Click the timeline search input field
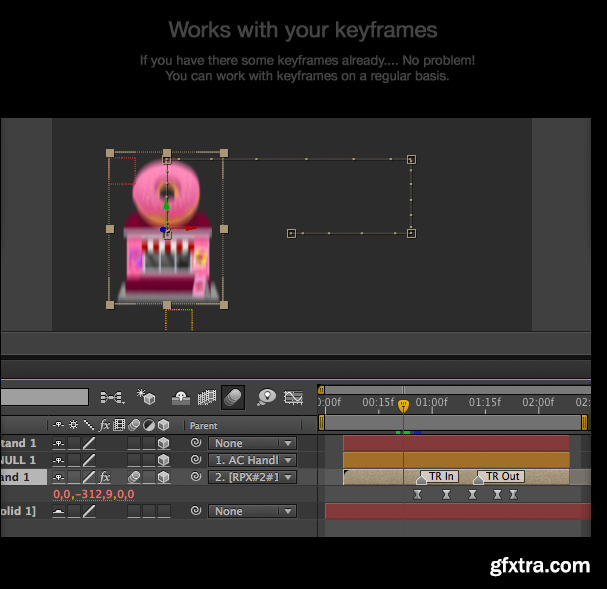 click(44, 397)
